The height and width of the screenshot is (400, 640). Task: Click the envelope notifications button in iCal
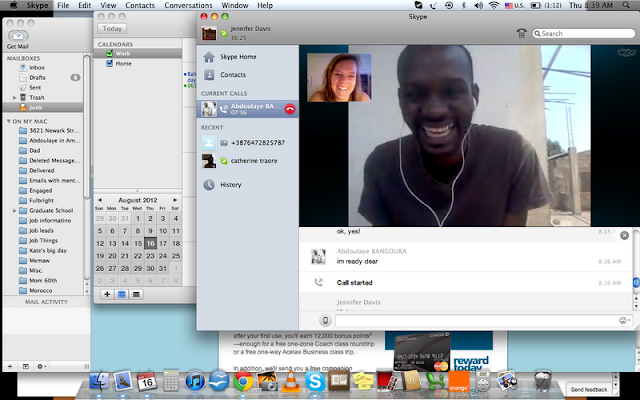click(x=136, y=294)
